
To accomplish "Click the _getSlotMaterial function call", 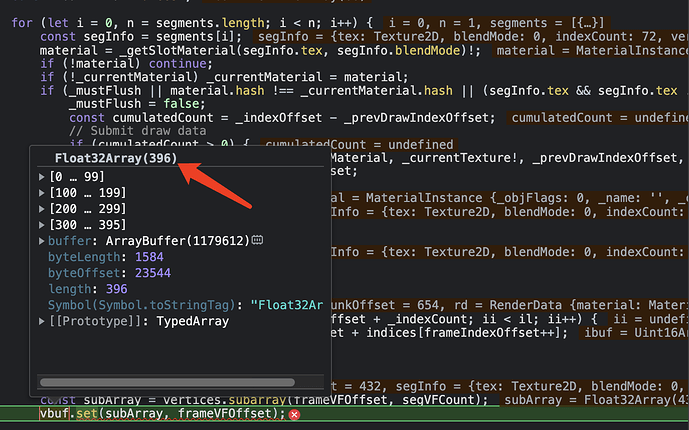I will pos(178,51).
